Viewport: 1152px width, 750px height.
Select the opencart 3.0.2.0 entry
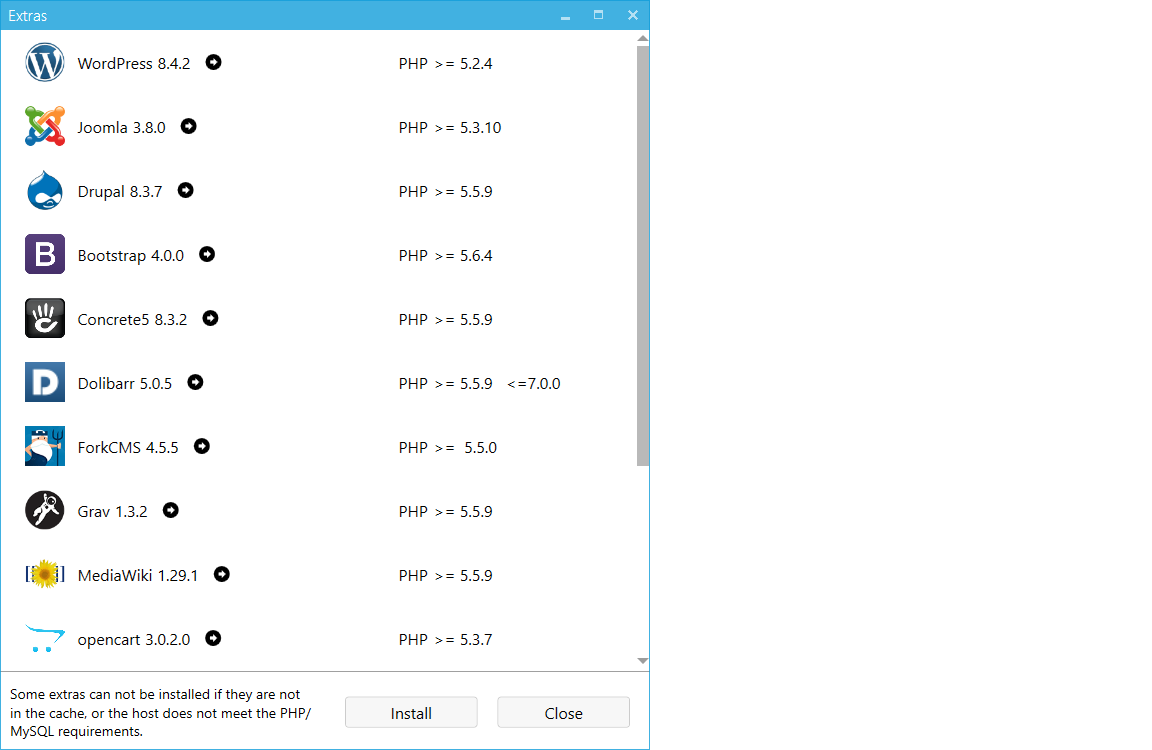[x=134, y=640]
